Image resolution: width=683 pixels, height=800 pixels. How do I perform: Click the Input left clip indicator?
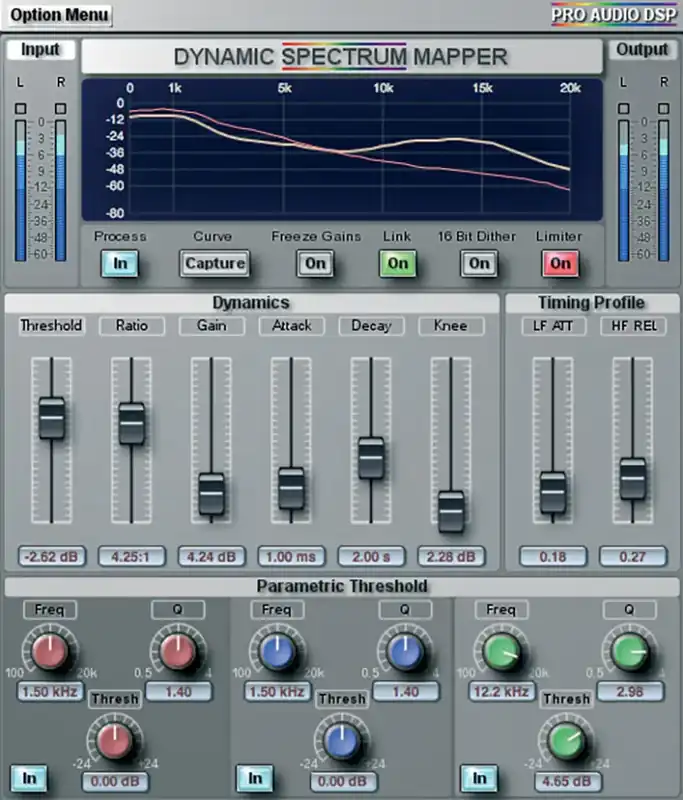(20, 109)
